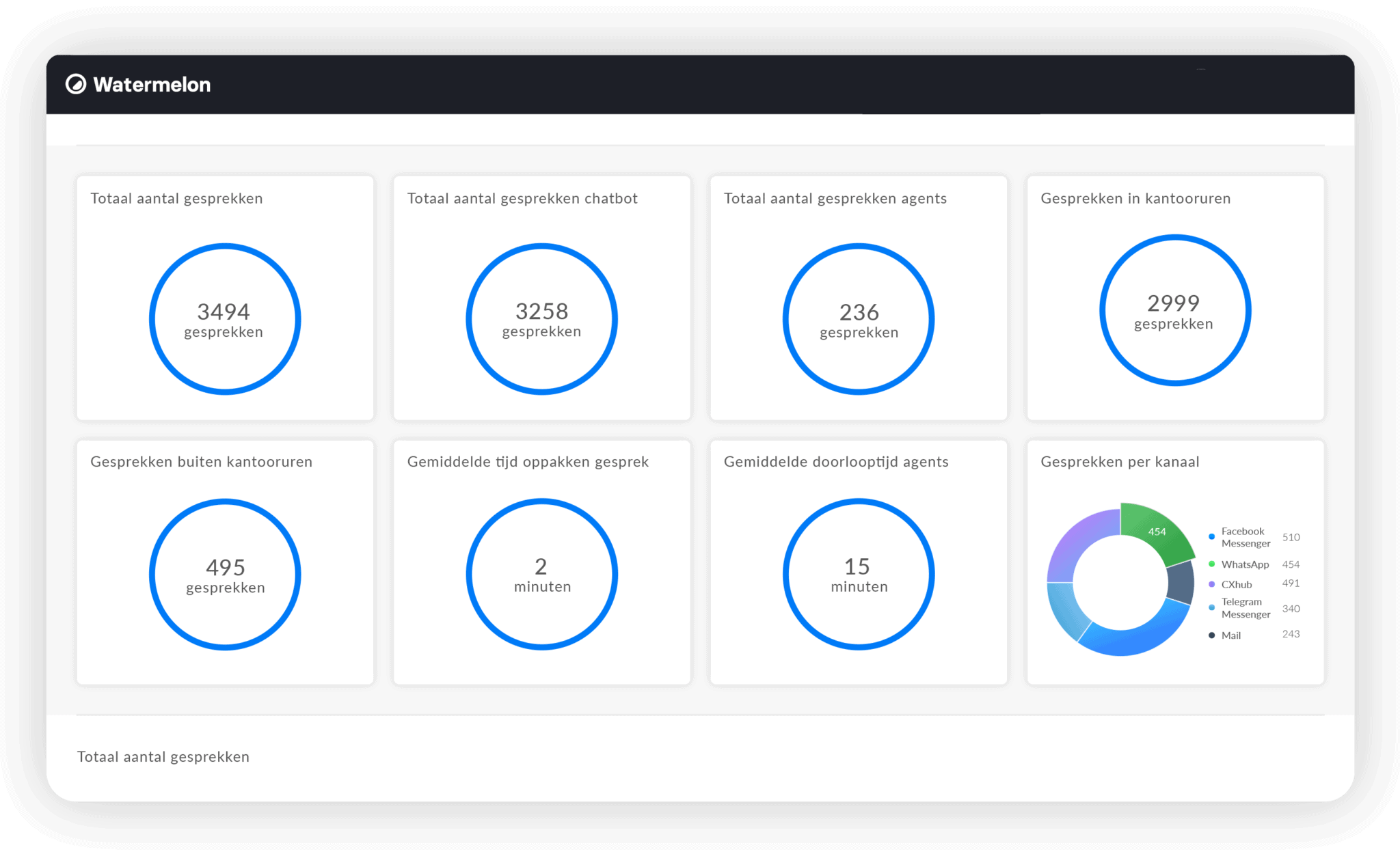The width and height of the screenshot is (1400, 867).
Task: Click the Facebook Messenger legend color dot
Action: 1211,537
